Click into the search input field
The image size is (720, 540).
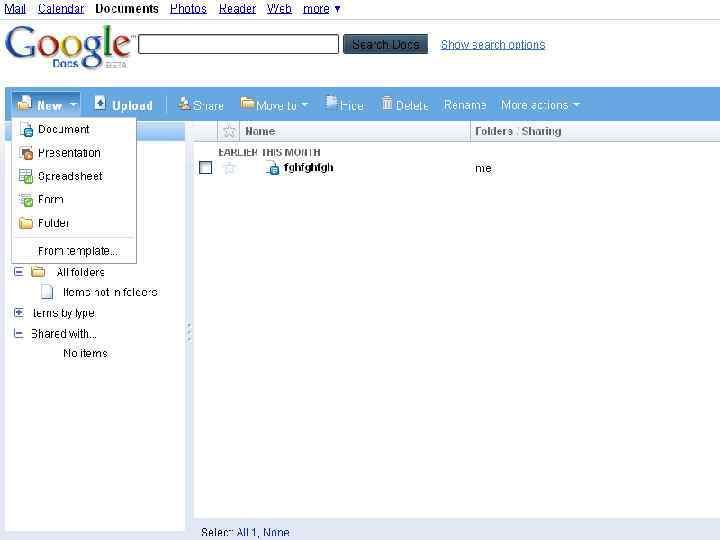[x=238, y=44]
